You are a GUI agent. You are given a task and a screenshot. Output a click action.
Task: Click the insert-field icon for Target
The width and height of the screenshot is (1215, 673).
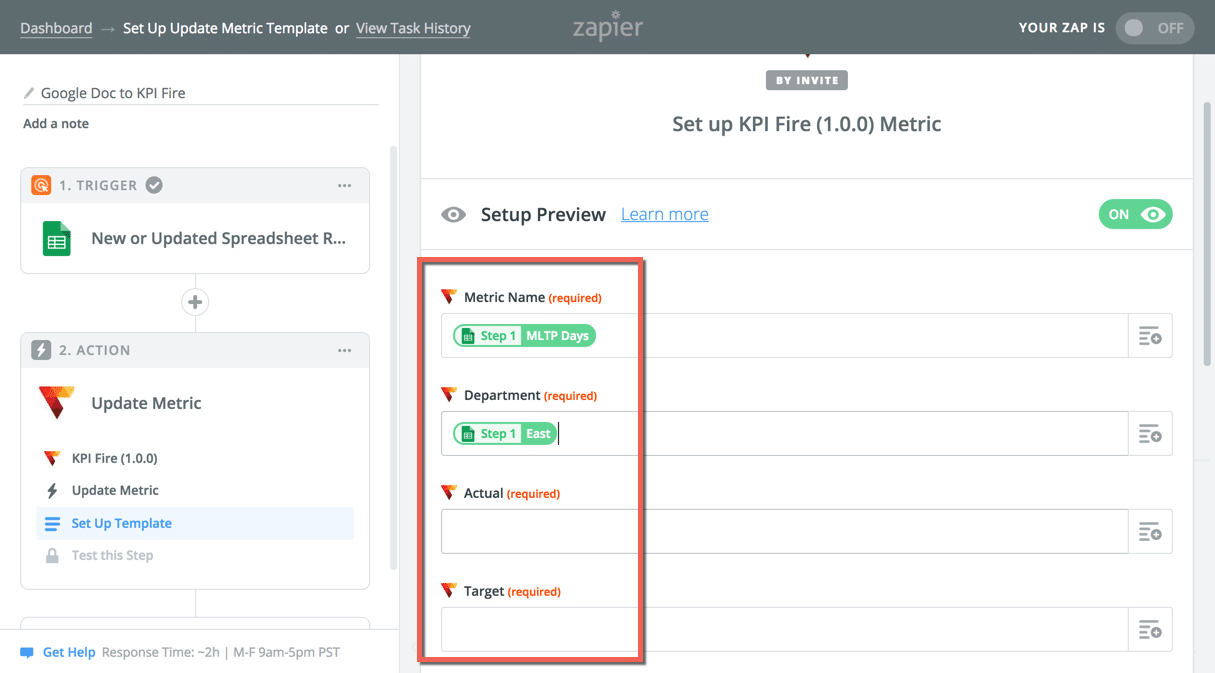click(1150, 630)
